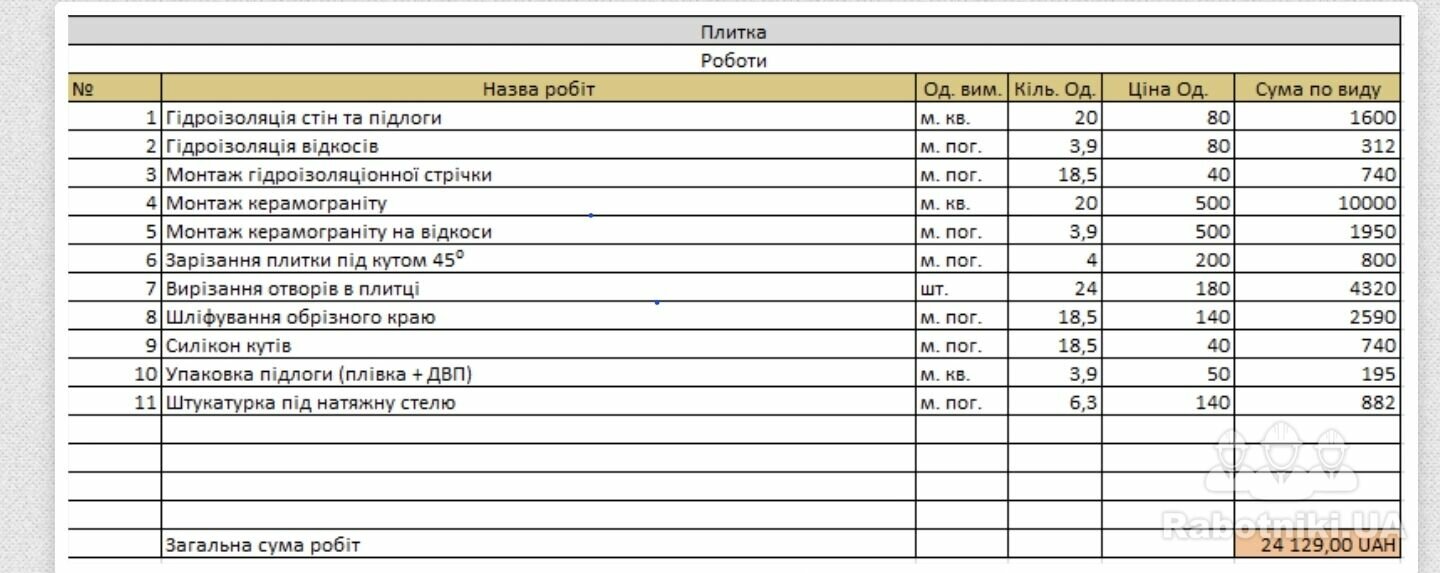Select the 'Монтаж керамограніту' row name cell
Screen dimensions: 1440x573
(x=538, y=203)
